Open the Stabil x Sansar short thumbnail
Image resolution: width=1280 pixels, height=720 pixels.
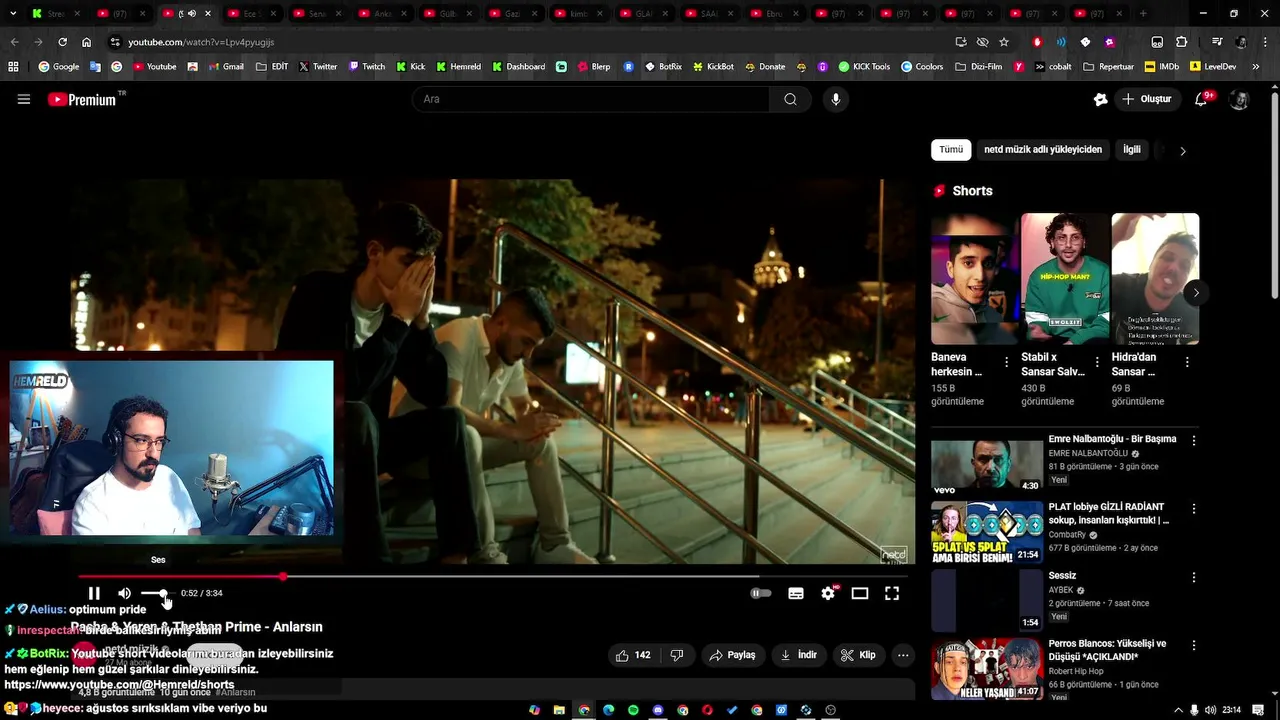click(x=1065, y=279)
